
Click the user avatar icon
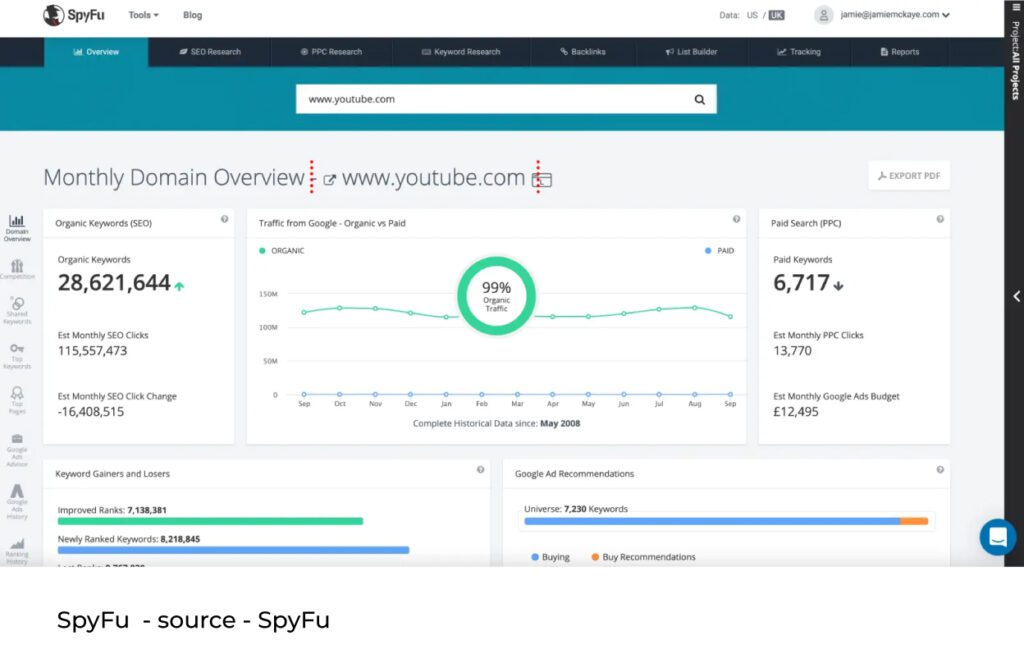824,14
